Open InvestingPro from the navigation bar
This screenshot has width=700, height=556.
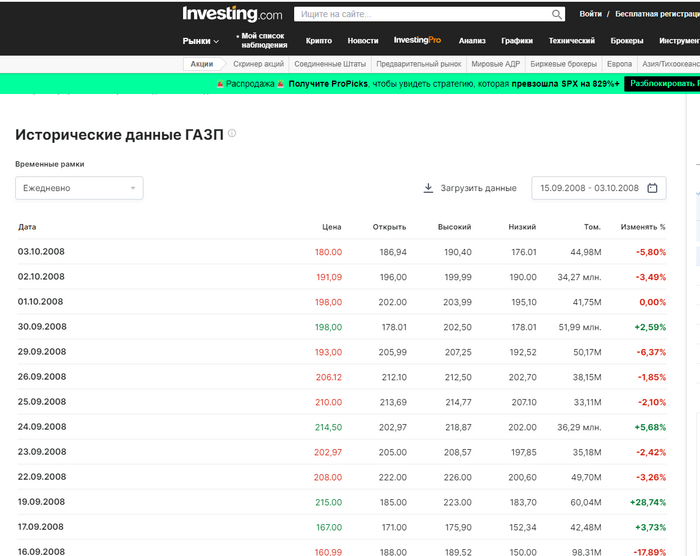tap(417, 41)
